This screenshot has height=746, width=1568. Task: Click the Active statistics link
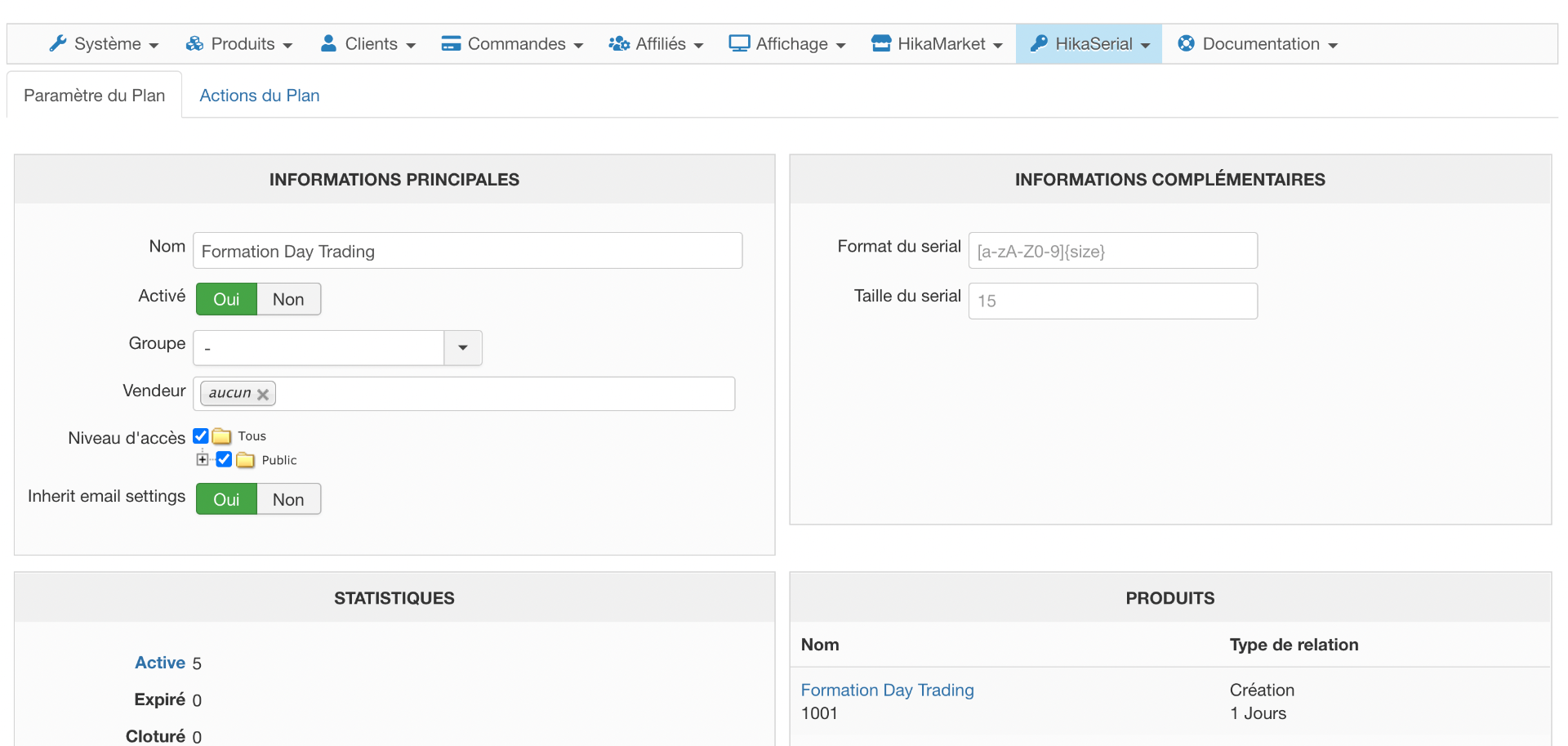click(160, 663)
